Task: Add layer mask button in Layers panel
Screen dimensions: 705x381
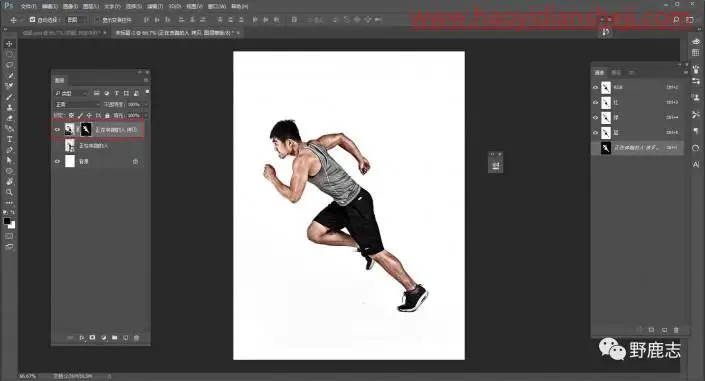Action: 93,337
